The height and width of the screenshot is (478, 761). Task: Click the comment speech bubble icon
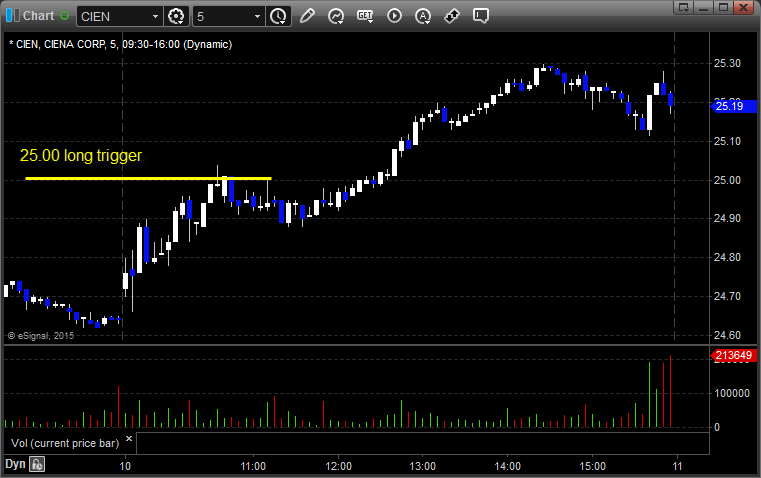480,16
